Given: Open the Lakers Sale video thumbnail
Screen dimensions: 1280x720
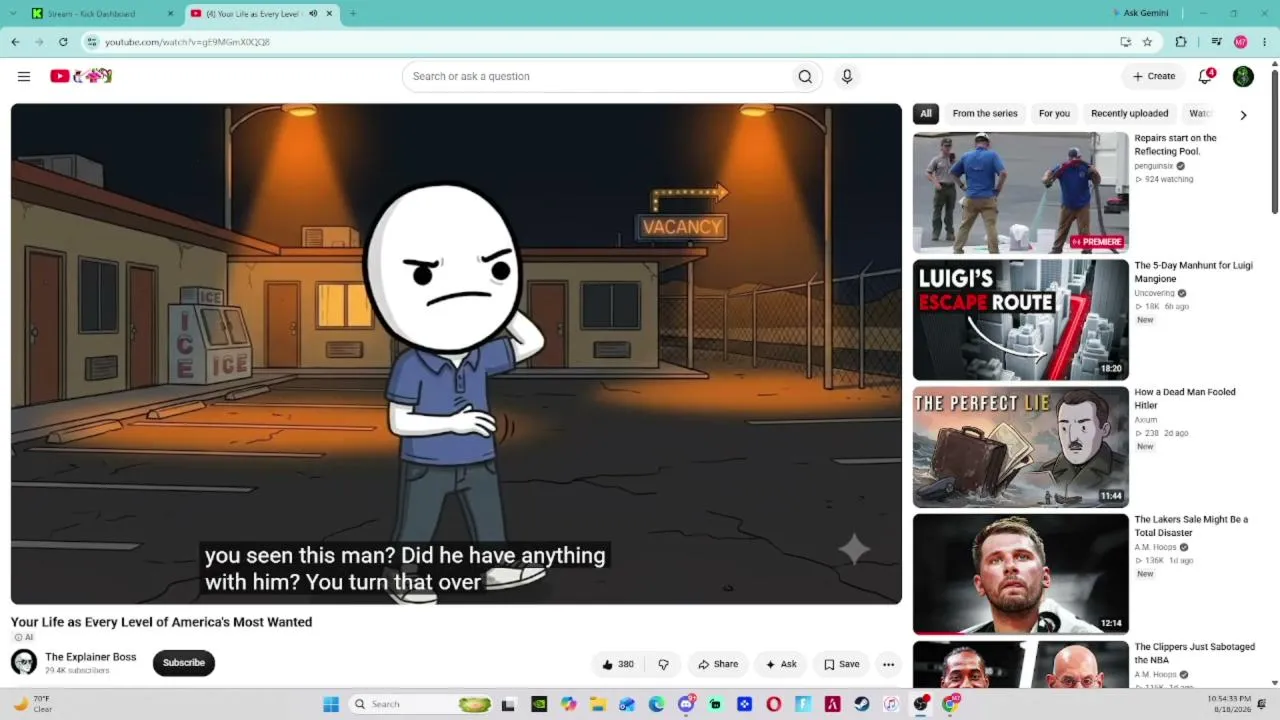Looking at the screenshot, I should click(1020, 574).
